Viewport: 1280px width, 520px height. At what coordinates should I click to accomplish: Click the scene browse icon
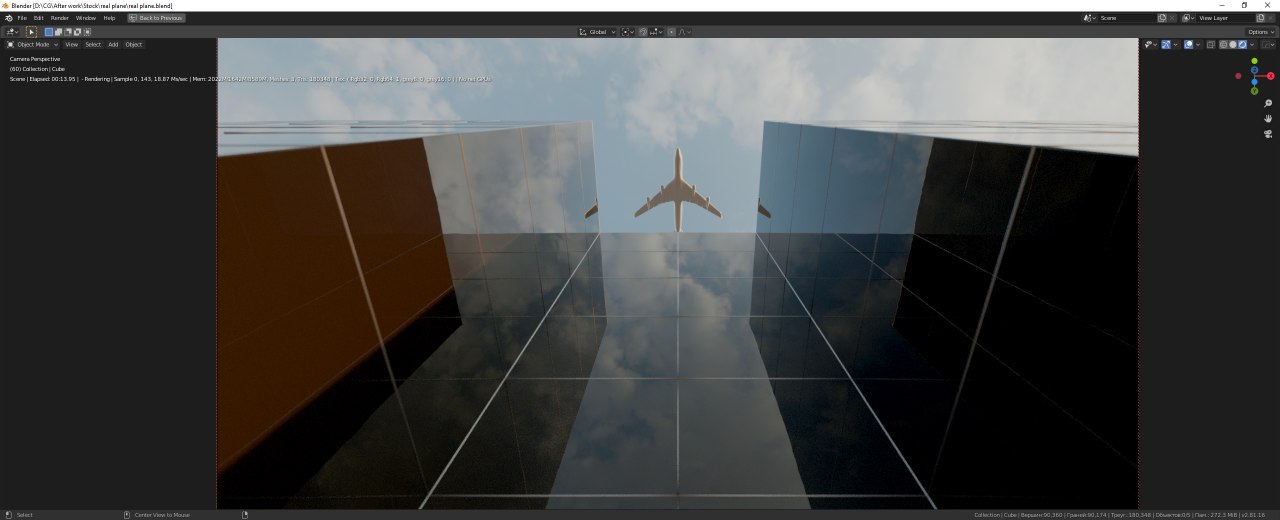[x=1090, y=18]
